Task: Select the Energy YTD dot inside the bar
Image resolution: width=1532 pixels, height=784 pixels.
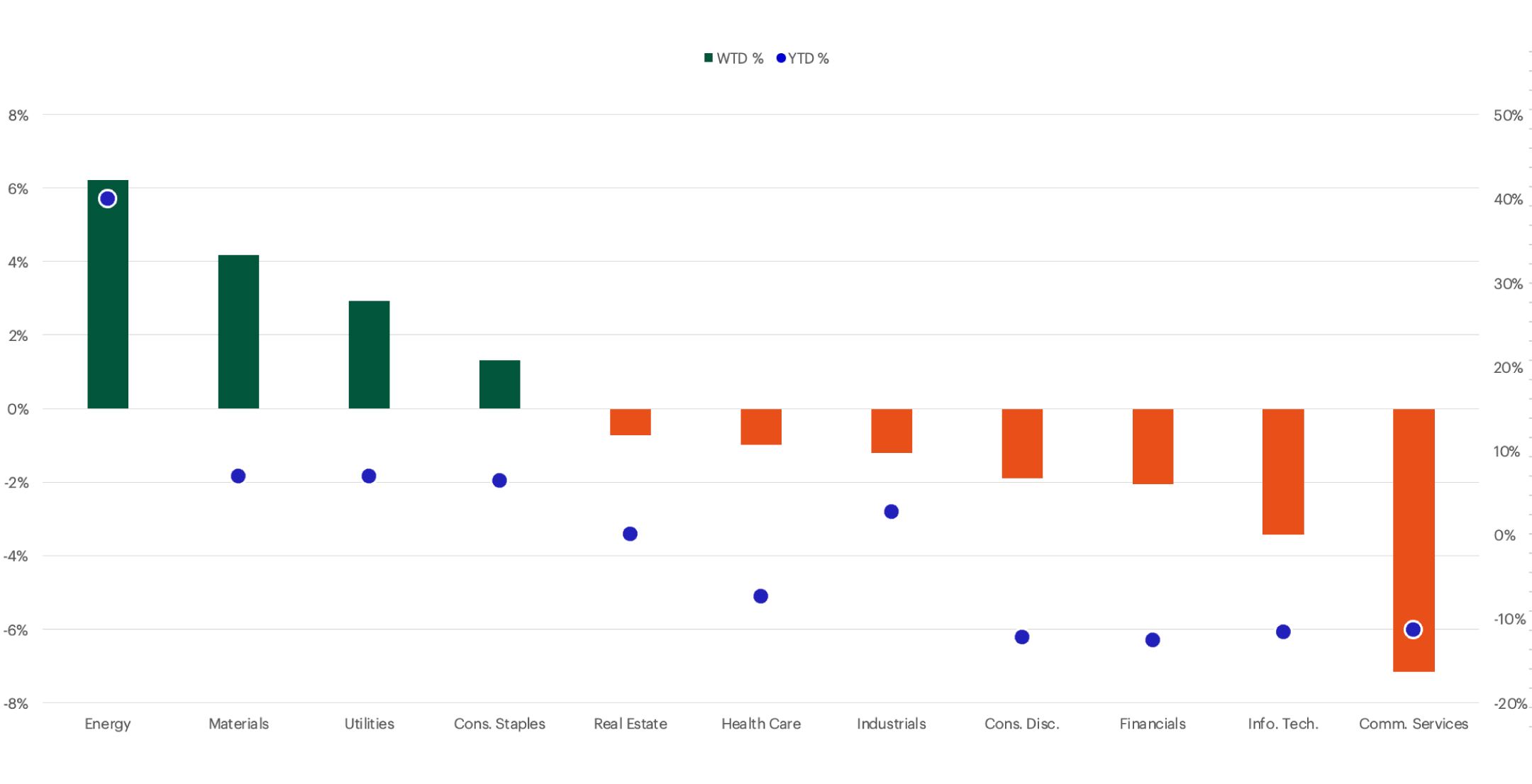Action: (106, 198)
